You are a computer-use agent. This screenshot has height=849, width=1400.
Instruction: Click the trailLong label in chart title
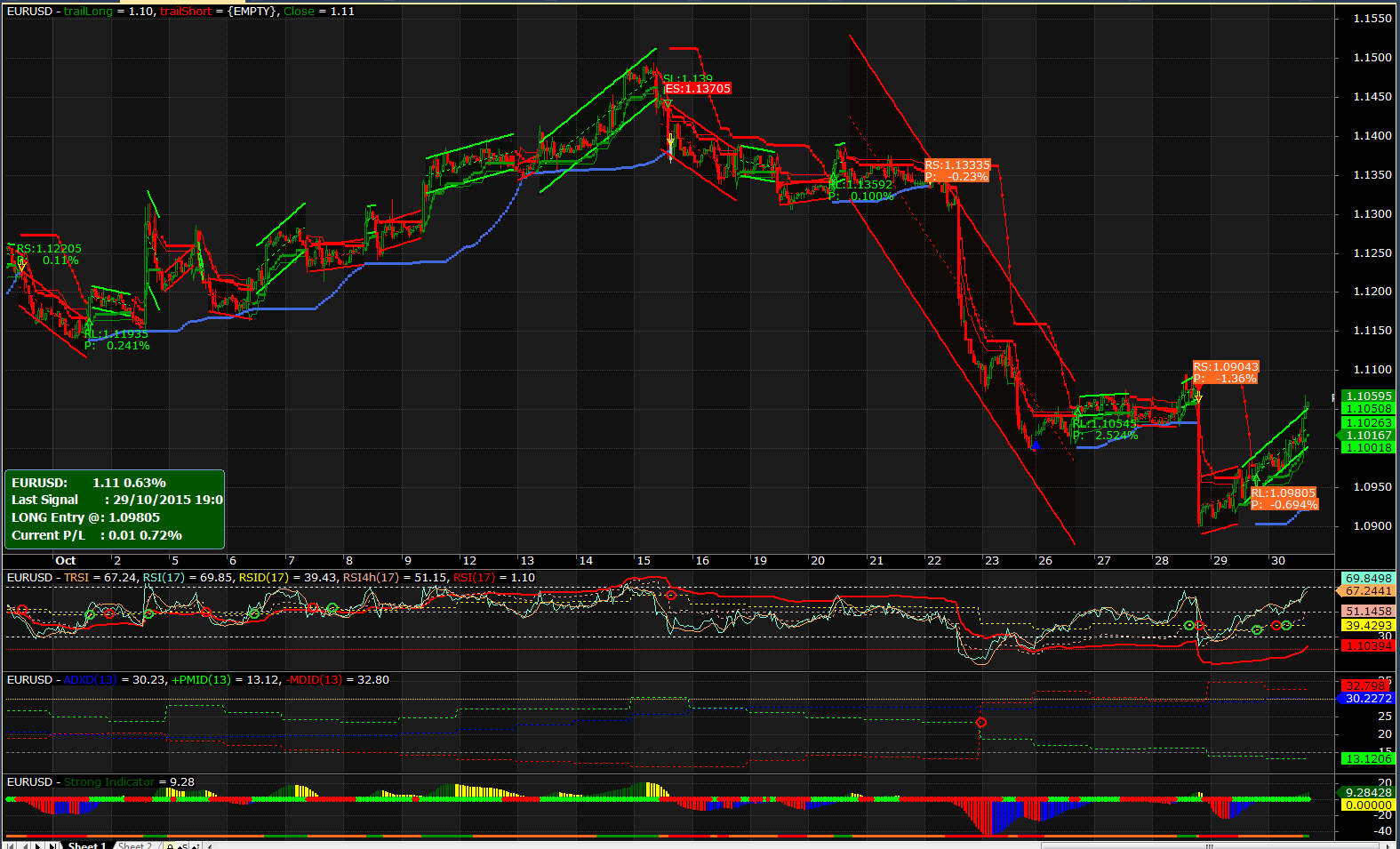tap(88, 12)
